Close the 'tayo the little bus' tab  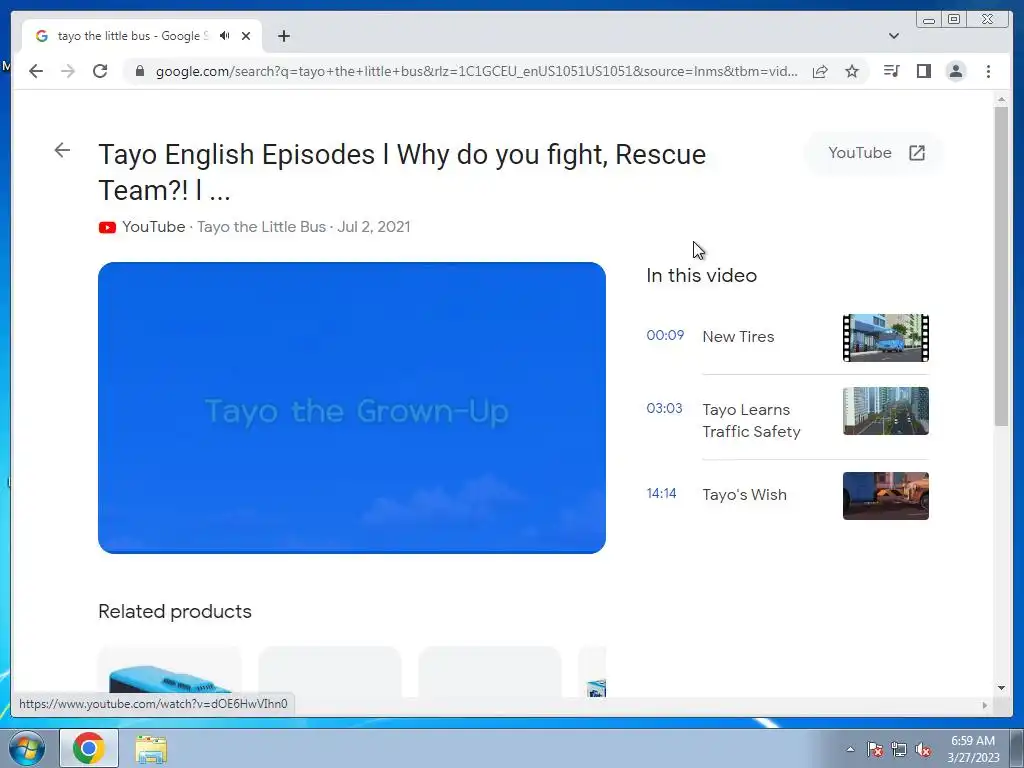click(246, 36)
